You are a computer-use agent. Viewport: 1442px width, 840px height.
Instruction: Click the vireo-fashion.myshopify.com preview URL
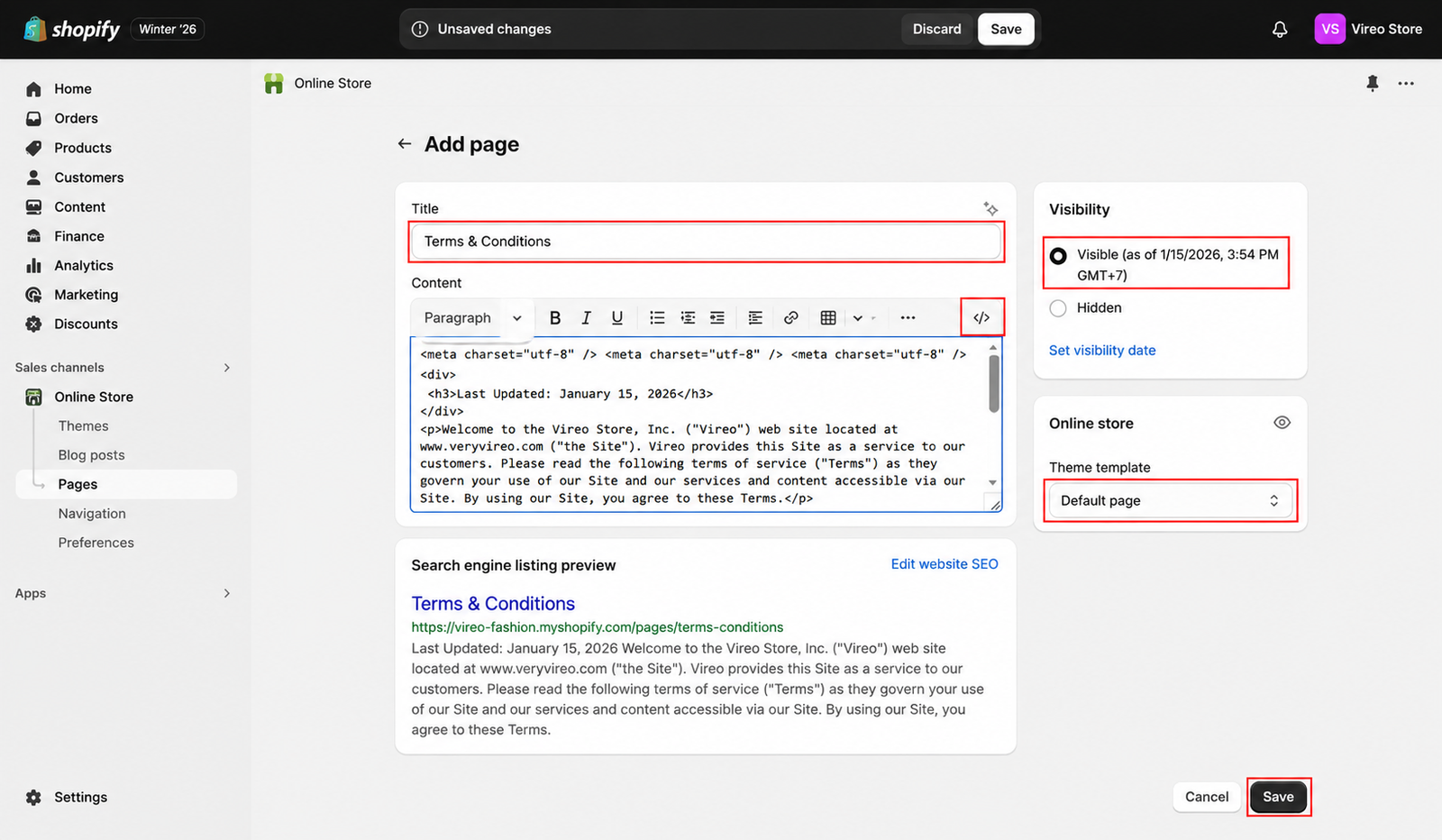tap(598, 627)
